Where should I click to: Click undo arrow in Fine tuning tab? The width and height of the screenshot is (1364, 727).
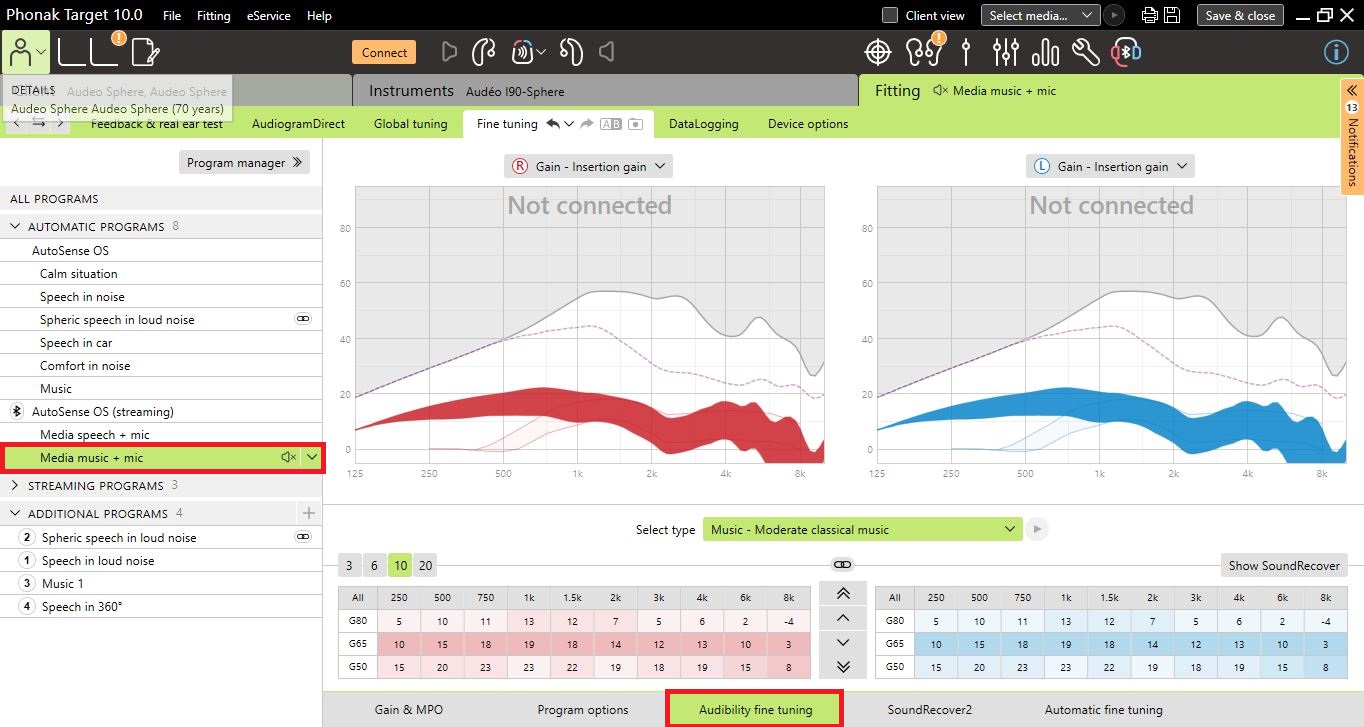553,124
